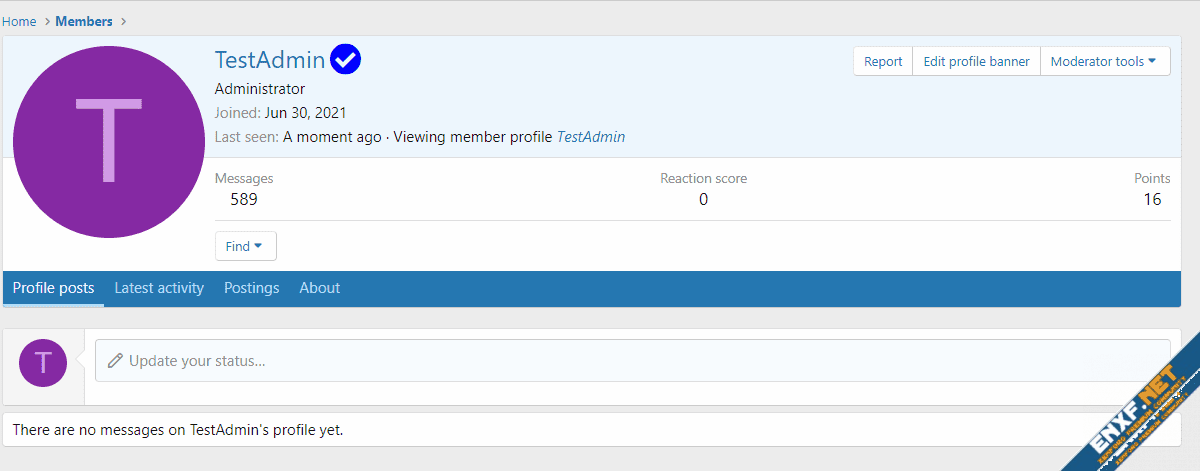
Task: Follow the italic TestAdmin link in last seen
Action: [x=590, y=137]
